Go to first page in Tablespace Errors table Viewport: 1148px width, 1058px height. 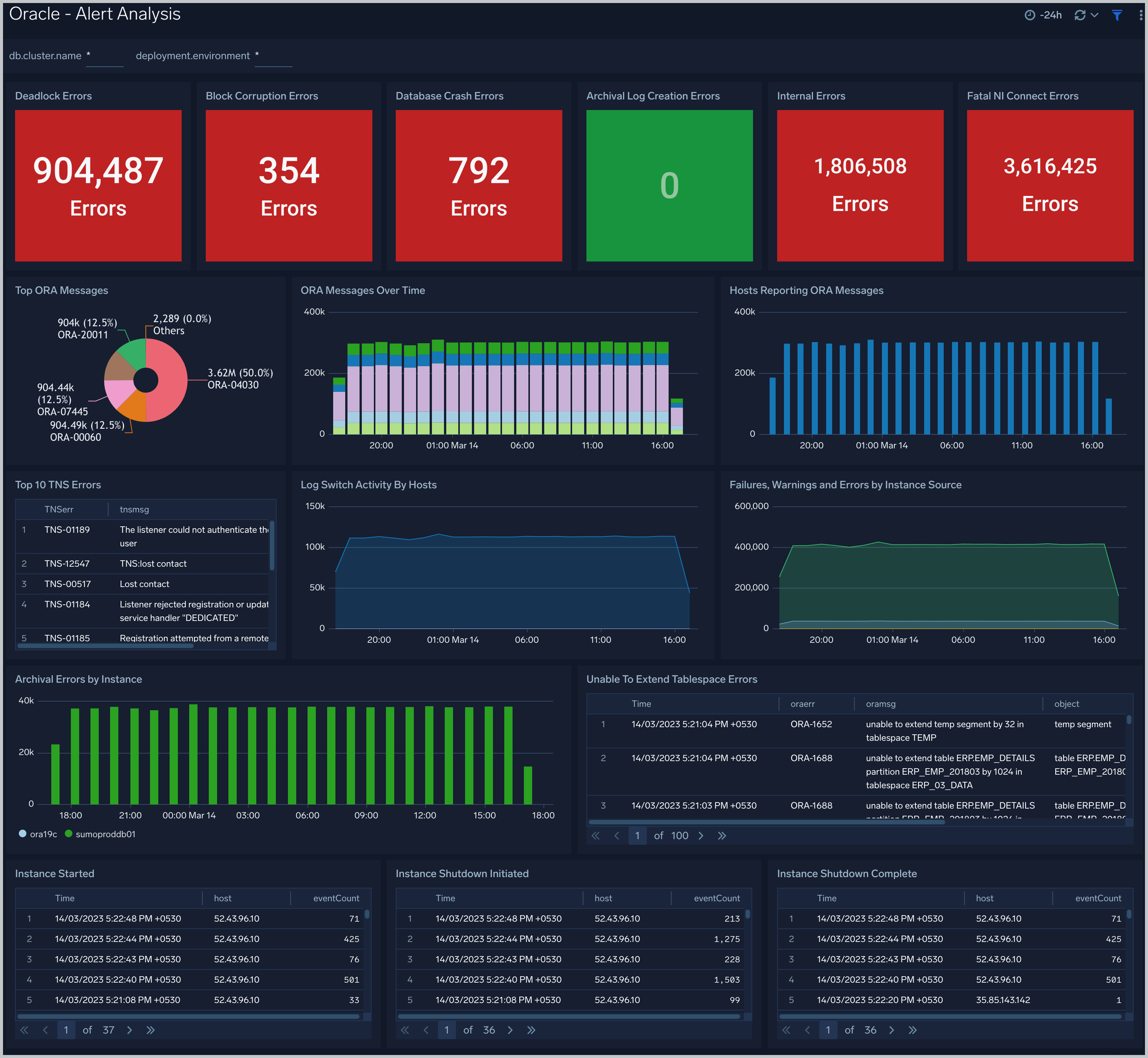tap(595, 836)
